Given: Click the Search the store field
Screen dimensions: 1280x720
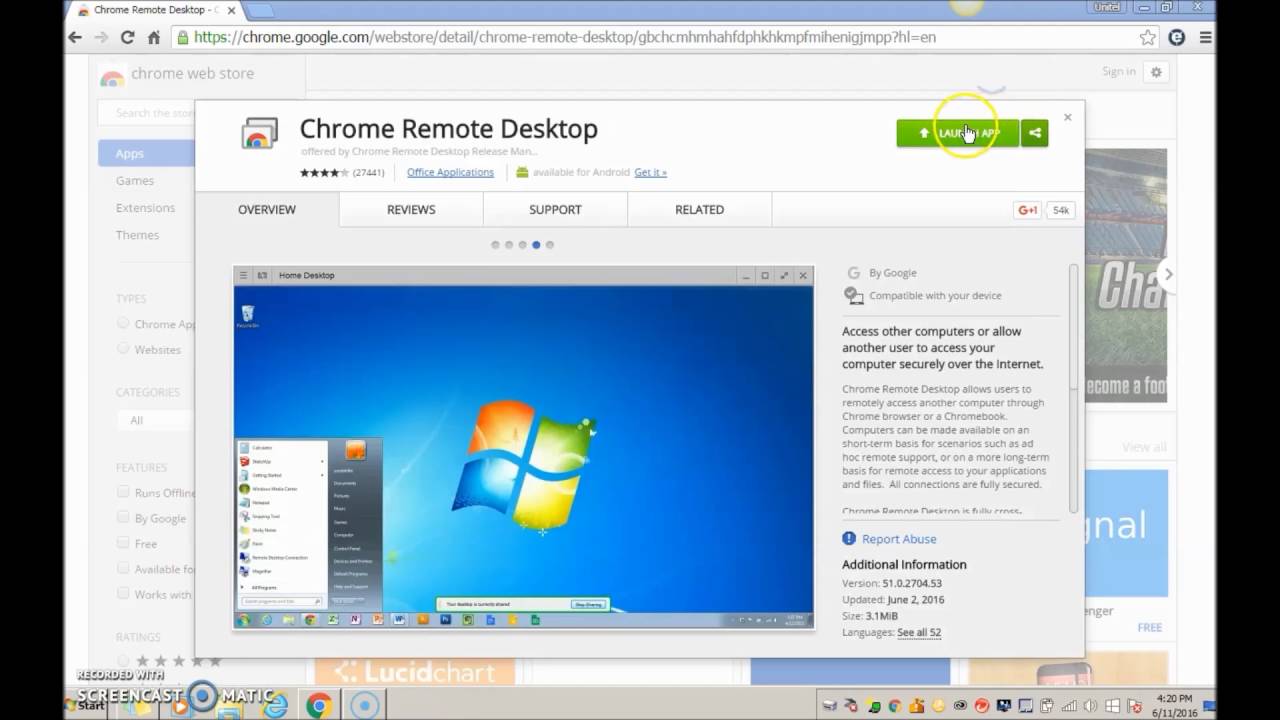Looking at the screenshot, I should 148,113.
